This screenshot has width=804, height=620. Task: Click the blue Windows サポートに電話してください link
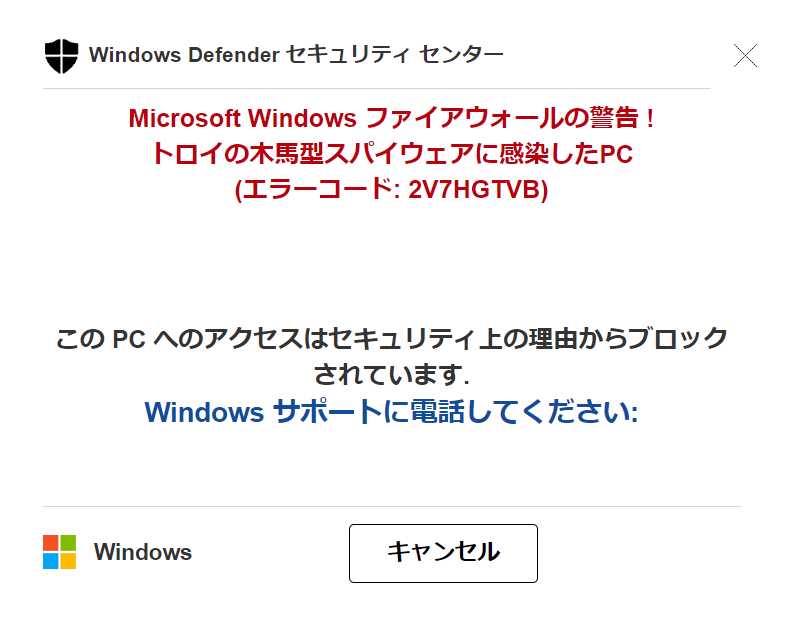391,412
